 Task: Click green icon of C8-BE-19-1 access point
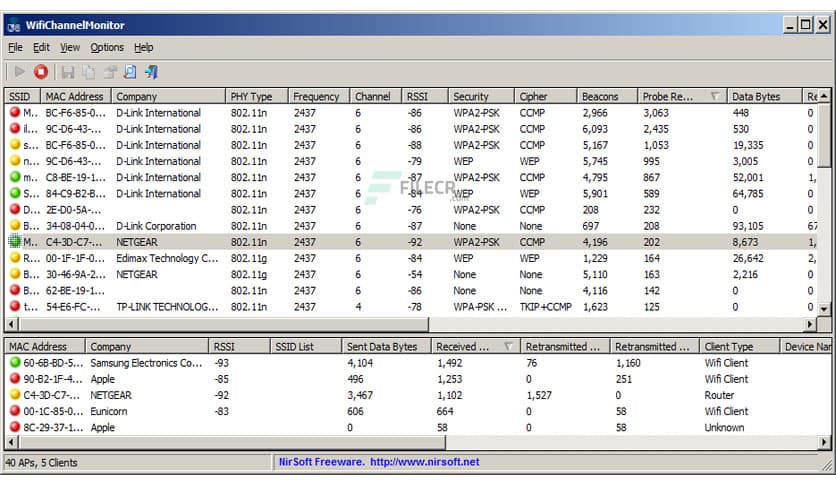pyautogui.click(x=15, y=176)
